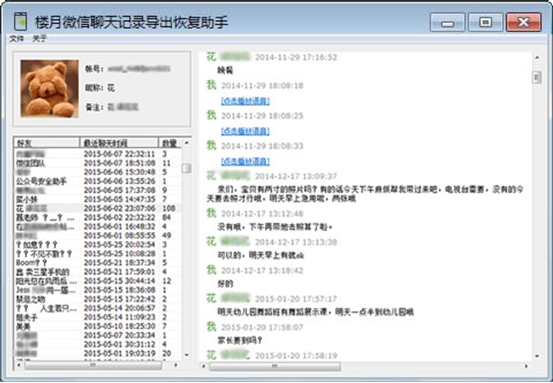
Task: Click the teddy bear avatar picture
Action: [49, 88]
